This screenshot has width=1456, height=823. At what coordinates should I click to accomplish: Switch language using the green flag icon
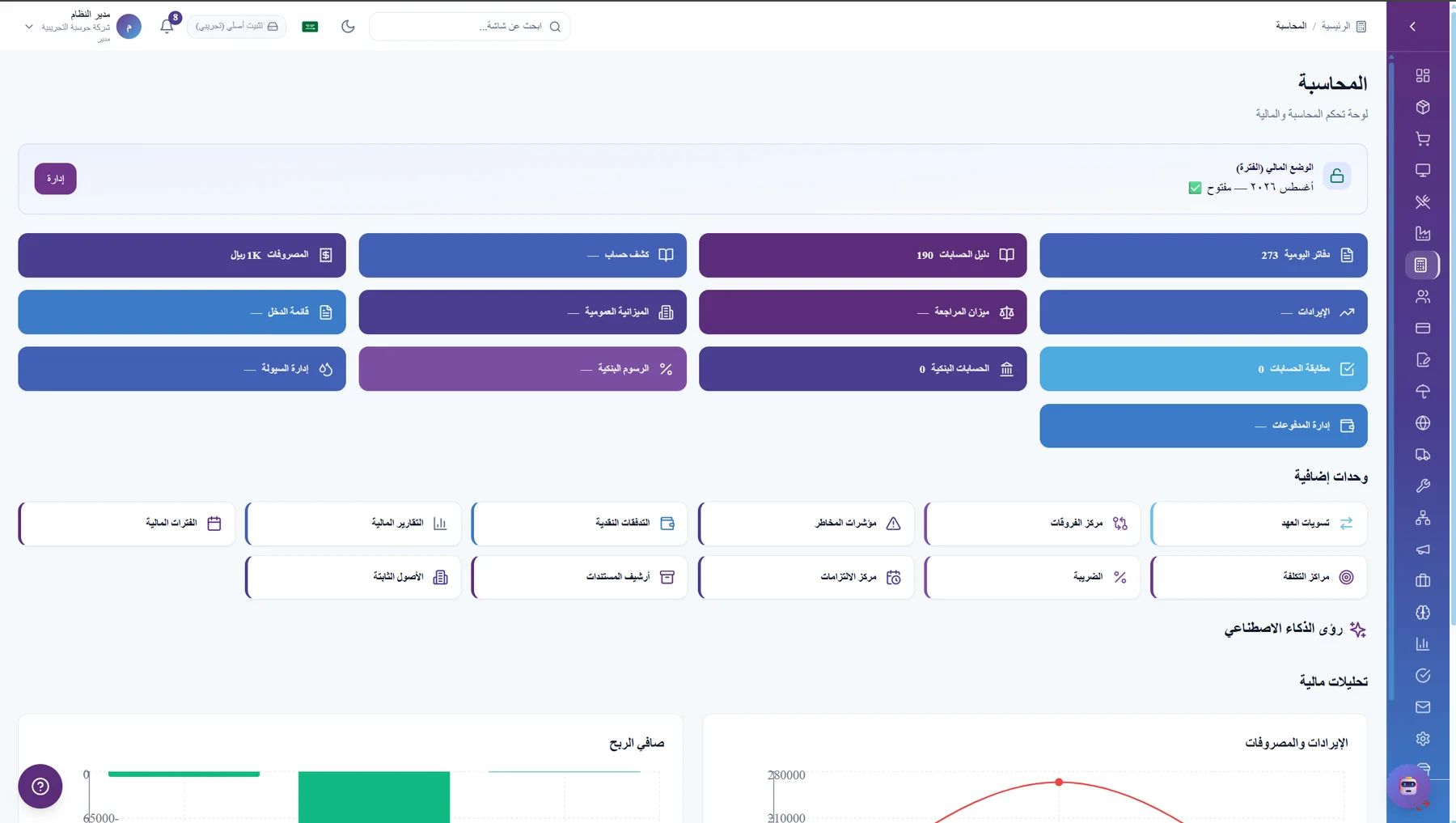[x=310, y=27]
